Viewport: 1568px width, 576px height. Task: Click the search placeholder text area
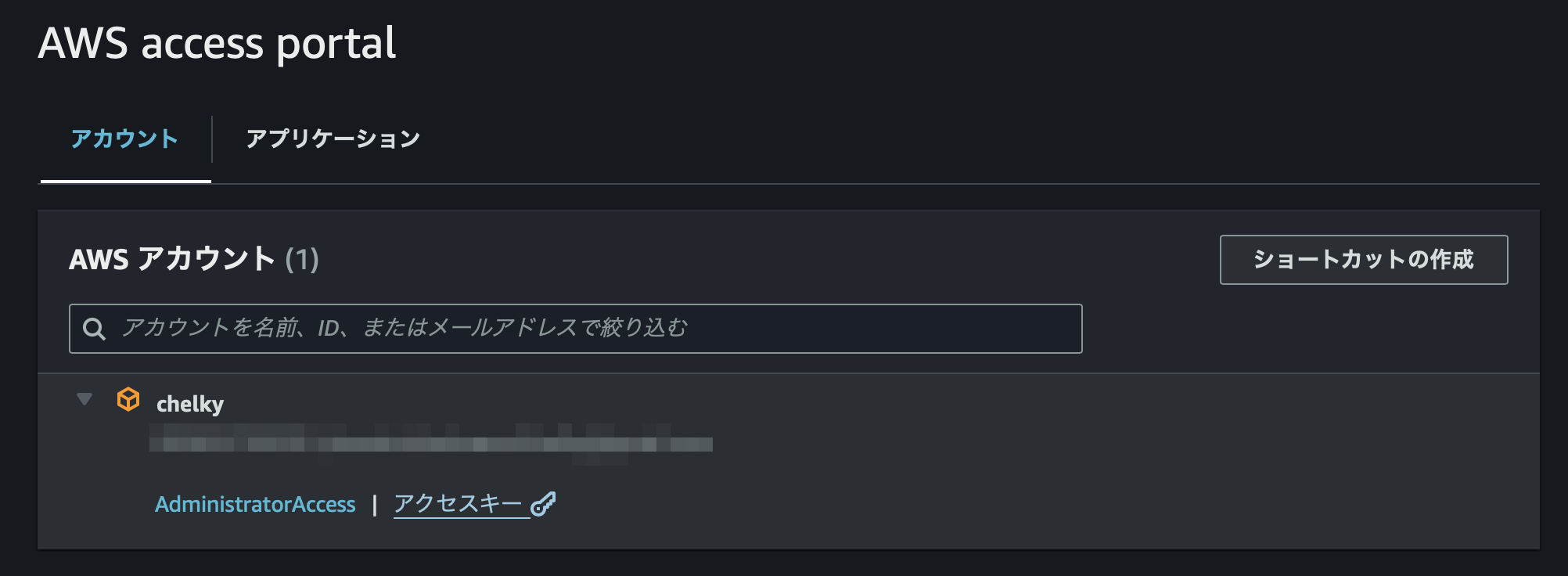pos(405,329)
